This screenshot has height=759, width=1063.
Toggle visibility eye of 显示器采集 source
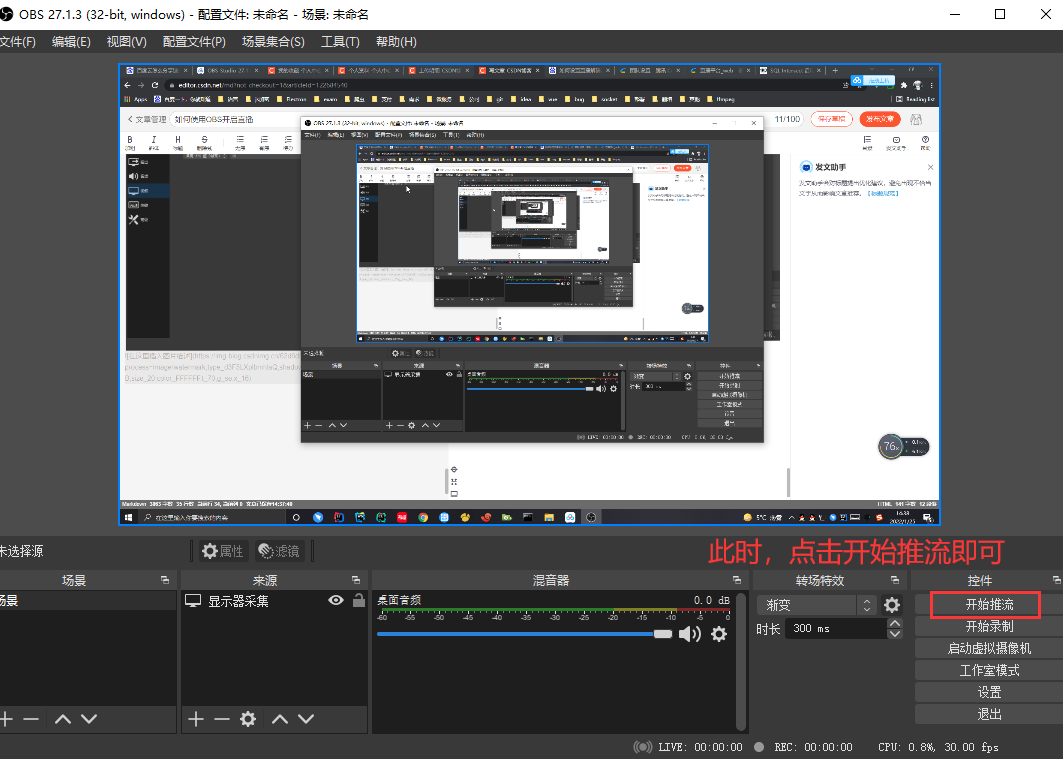click(336, 600)
